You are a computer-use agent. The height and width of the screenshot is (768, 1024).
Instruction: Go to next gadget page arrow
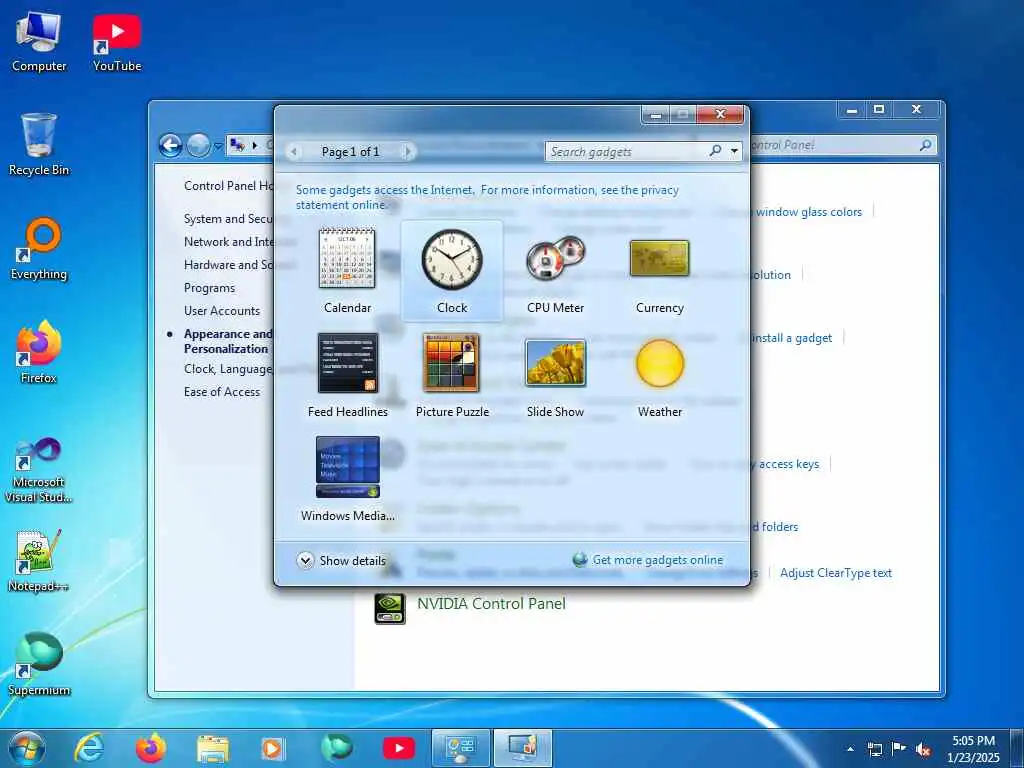(x=408, y=152)
